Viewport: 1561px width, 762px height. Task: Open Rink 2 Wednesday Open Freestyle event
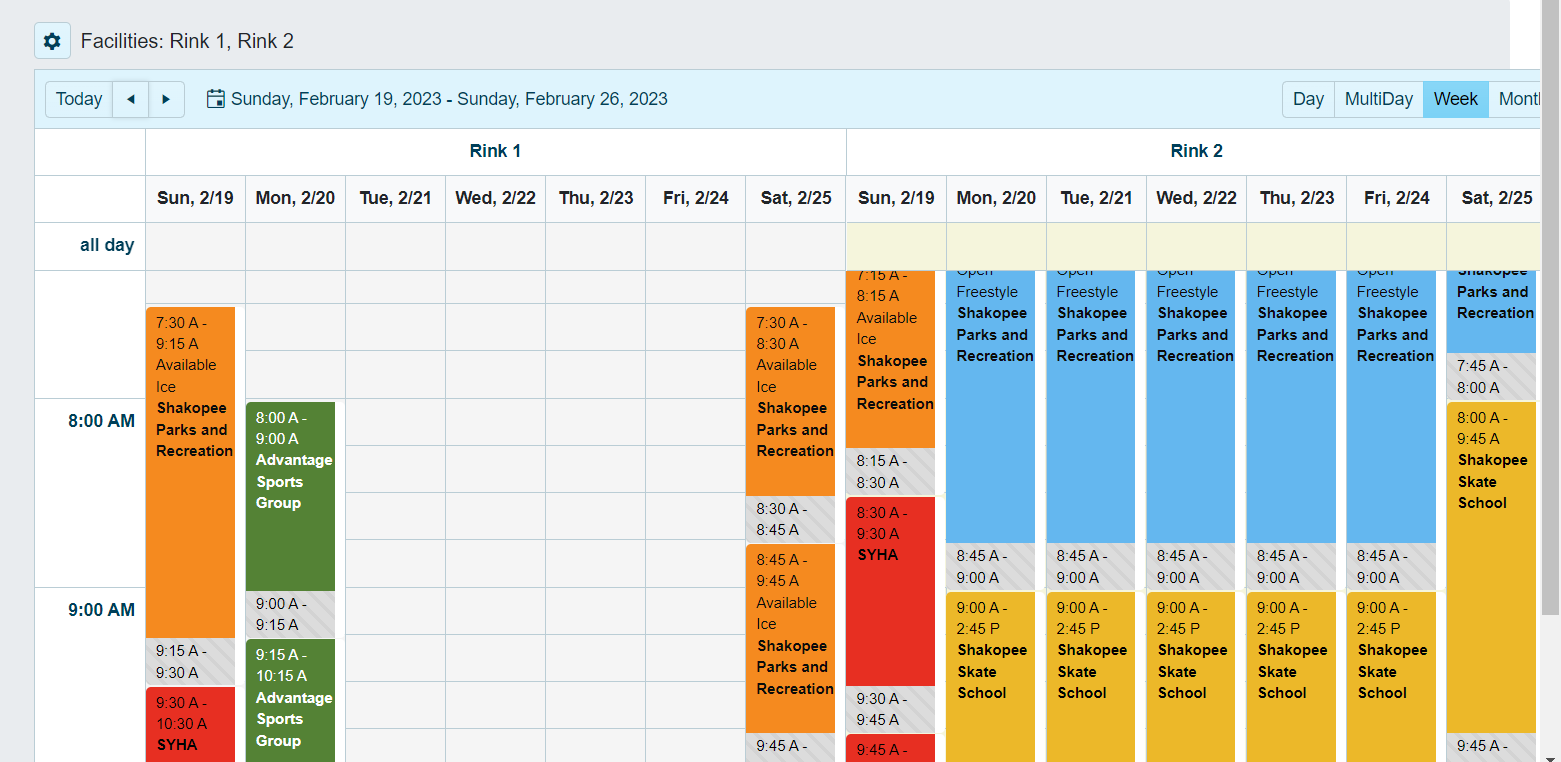coord(1190,406)
